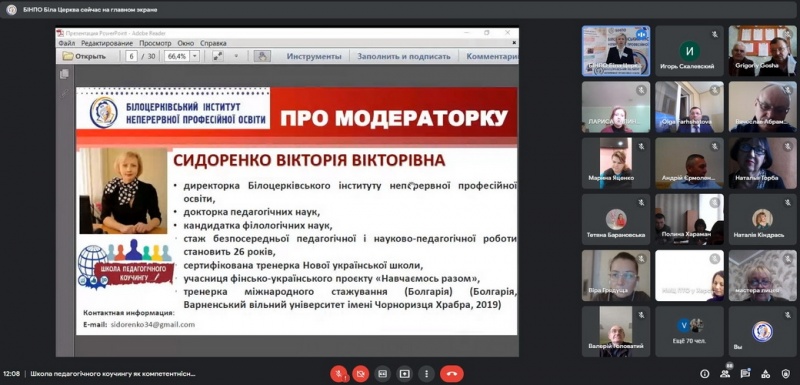Unmute the microphone in the call bar

coord(339,374)
